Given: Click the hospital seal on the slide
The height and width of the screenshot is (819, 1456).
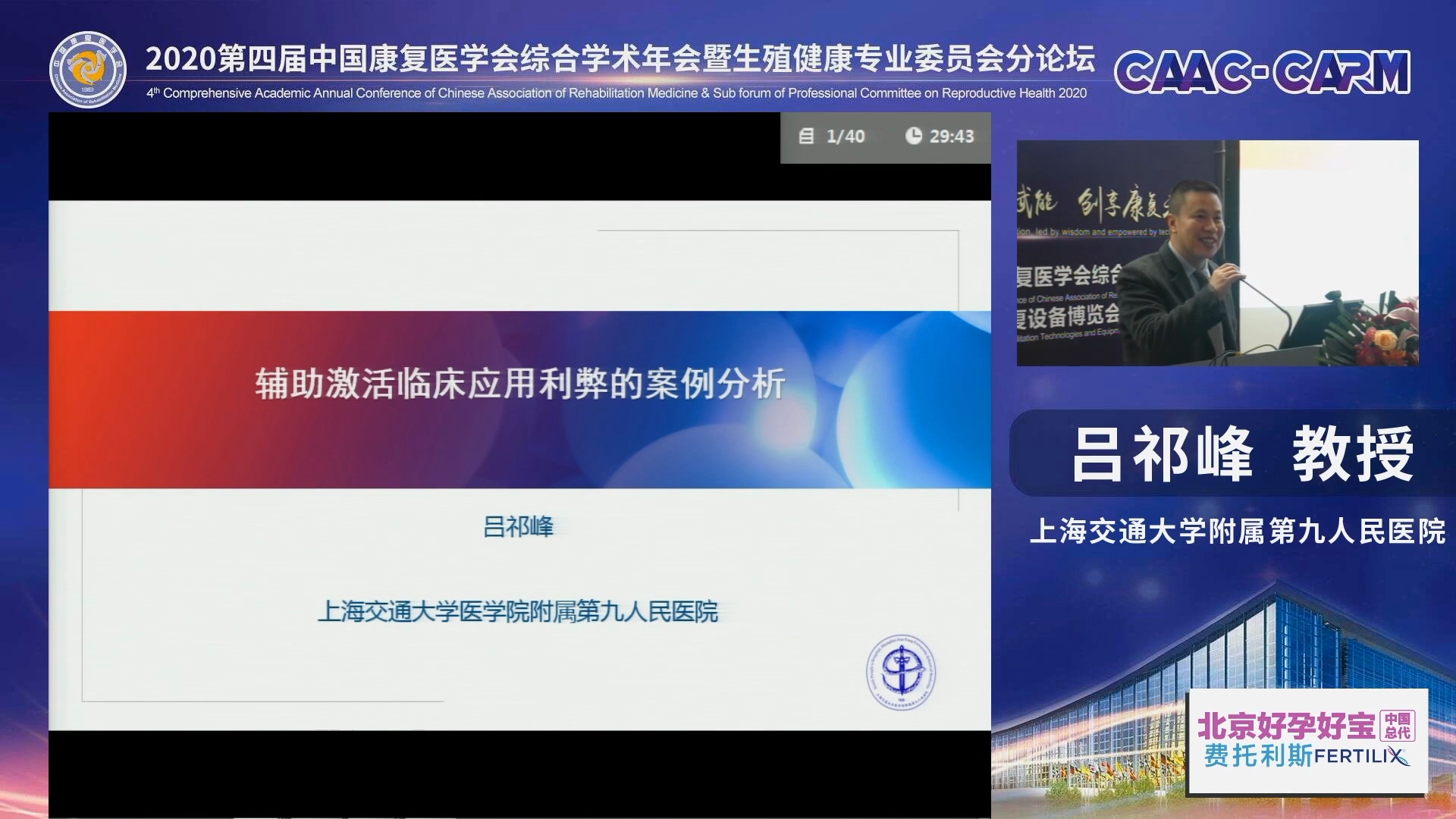Looking at the screenshot, I should (x=900, y=673).
